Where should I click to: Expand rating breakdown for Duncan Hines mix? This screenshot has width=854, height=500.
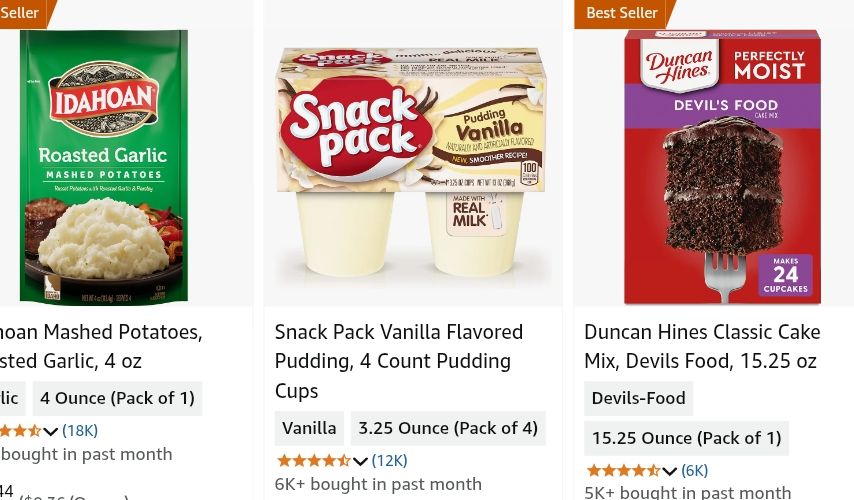(670, 471)
